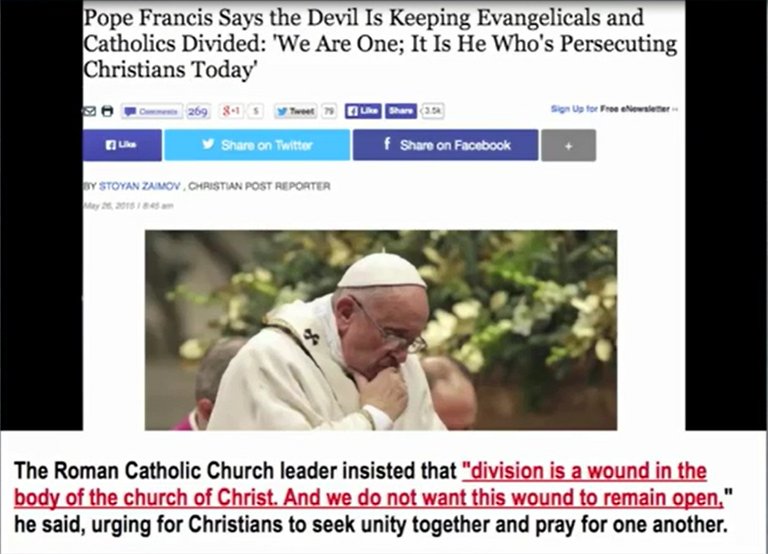Open Sign Up for Free eNewsletter link
The width and height of the screenshot is (768, 554).
pyautogui.click(x=614, y=109)
